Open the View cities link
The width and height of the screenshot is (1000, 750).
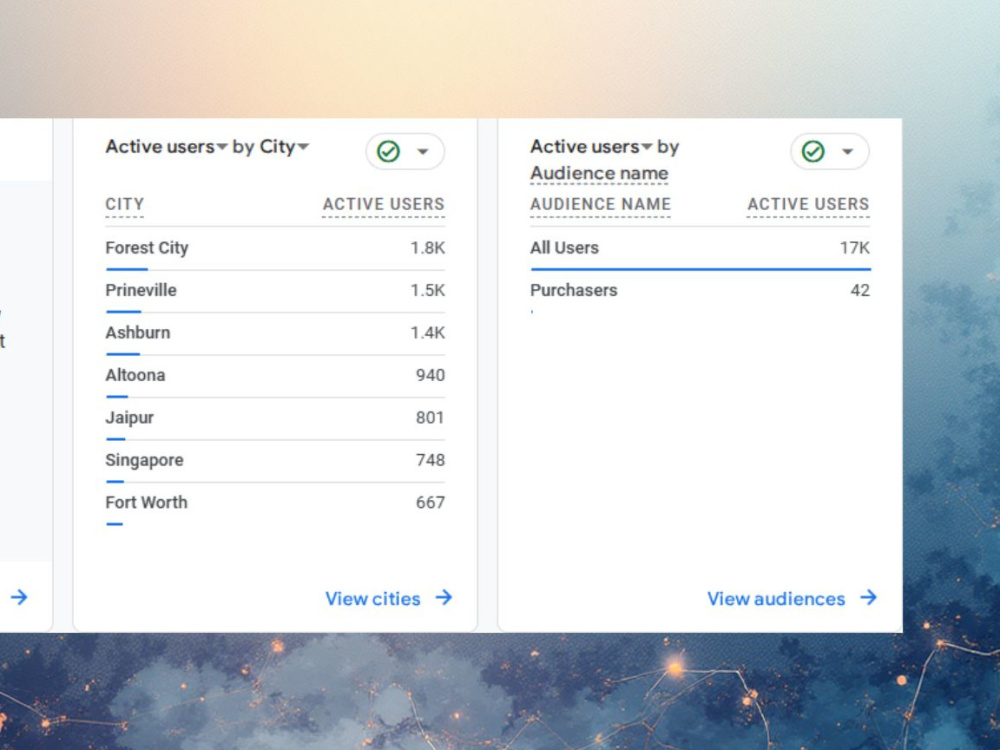coord(372,599)
